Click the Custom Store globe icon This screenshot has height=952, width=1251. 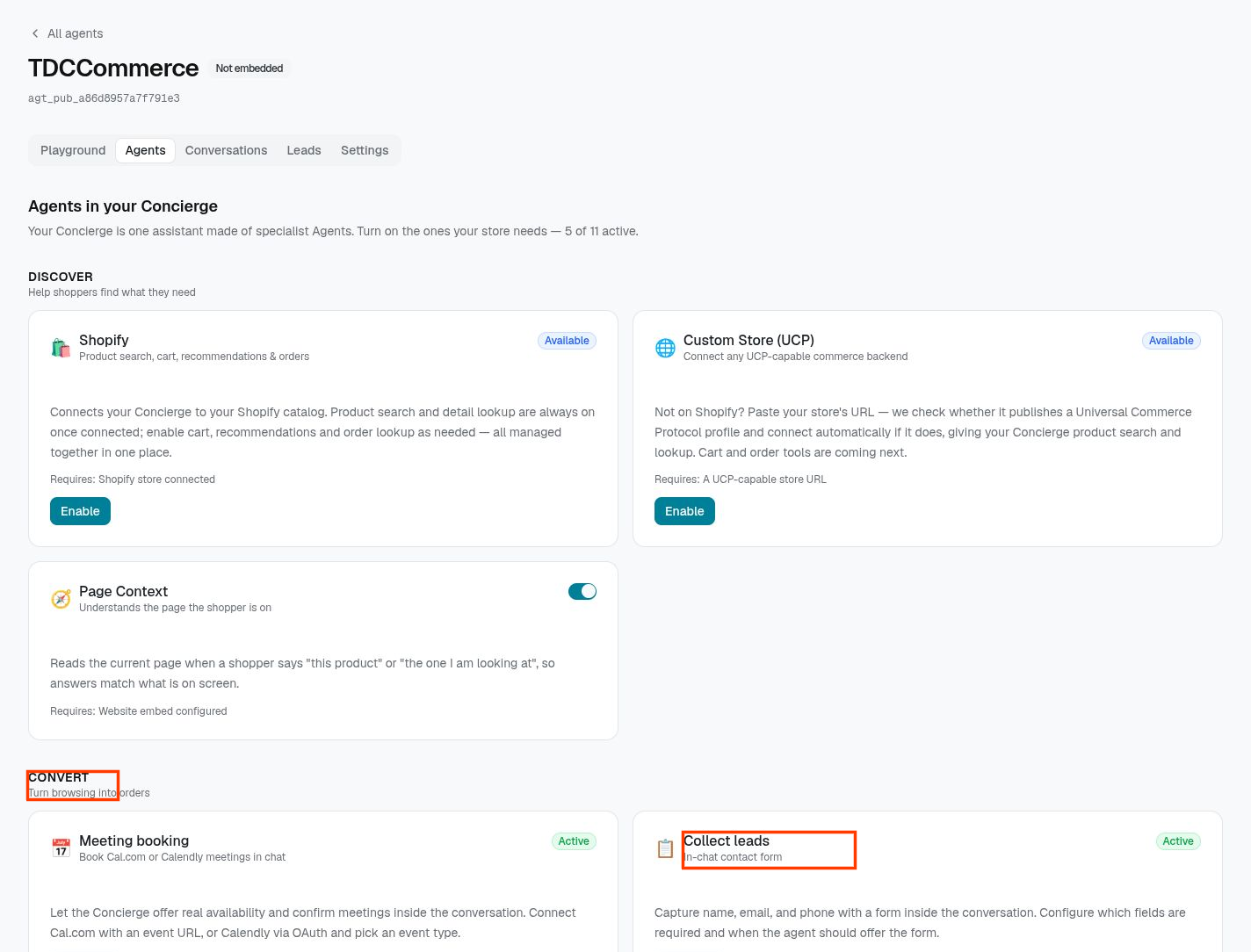(x=665, y=348)
